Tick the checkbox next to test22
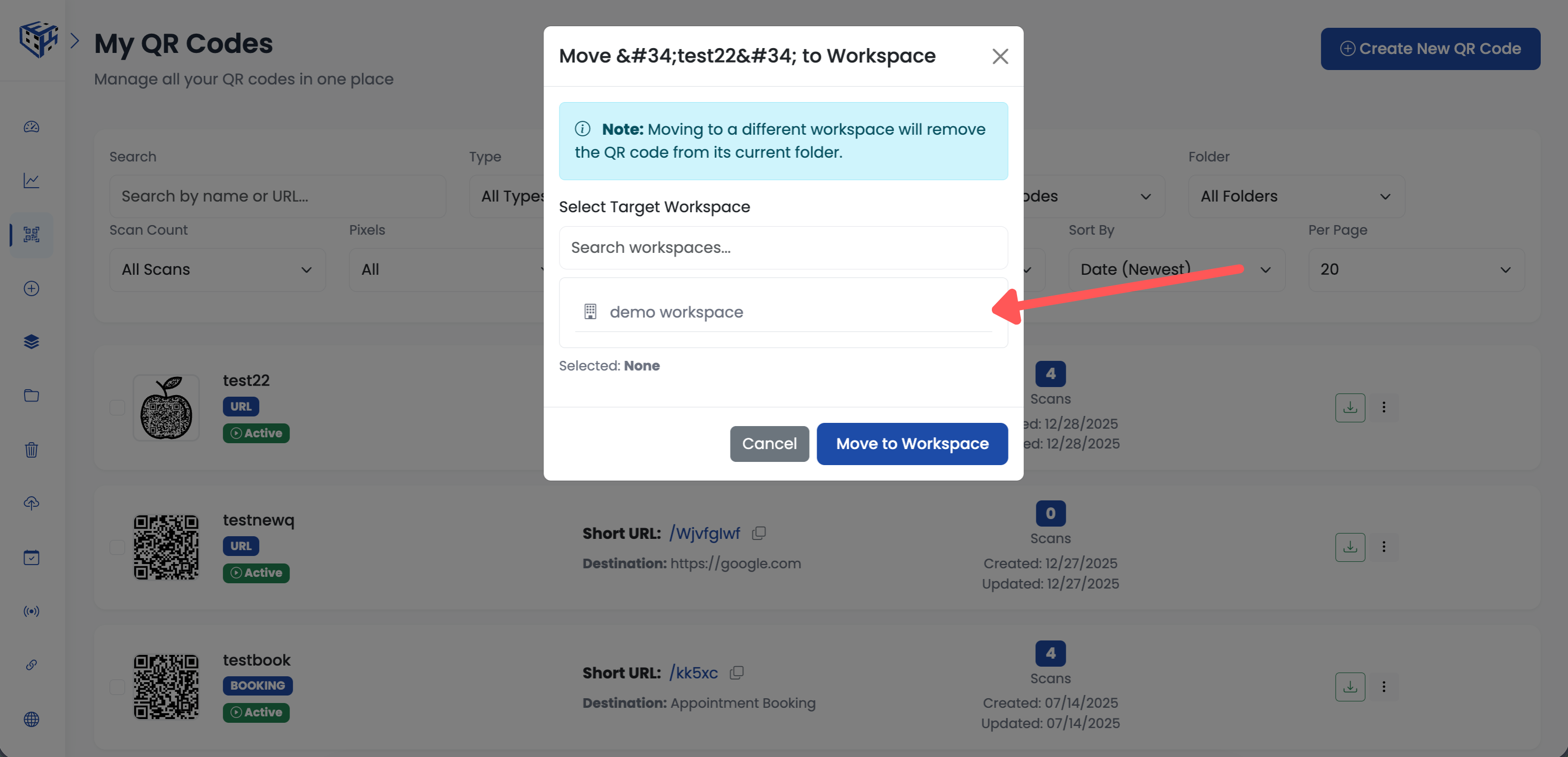This screenshot has width=1568, height=757. (x=117, y=408)
